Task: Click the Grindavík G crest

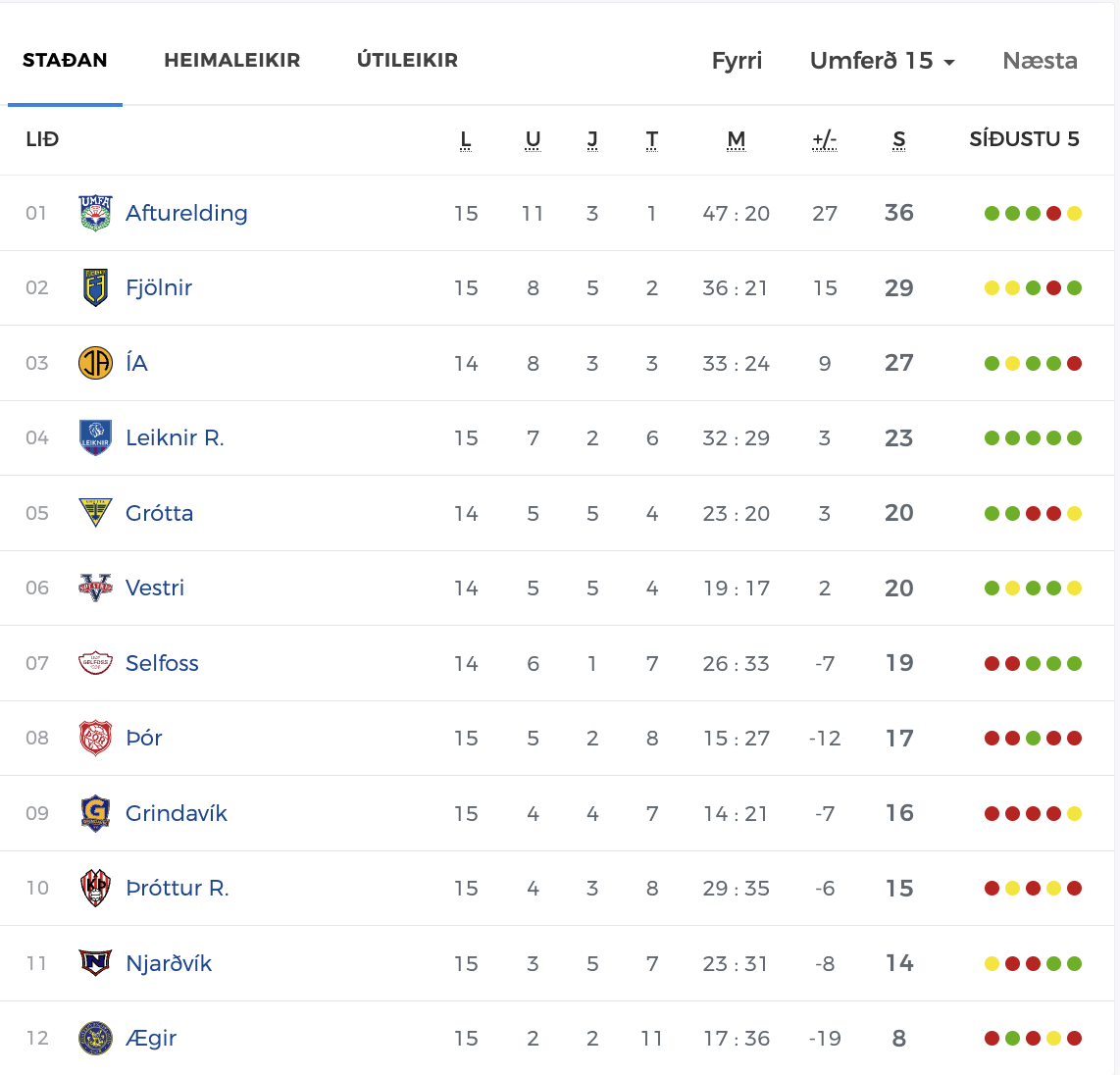Action: (95, 813)
